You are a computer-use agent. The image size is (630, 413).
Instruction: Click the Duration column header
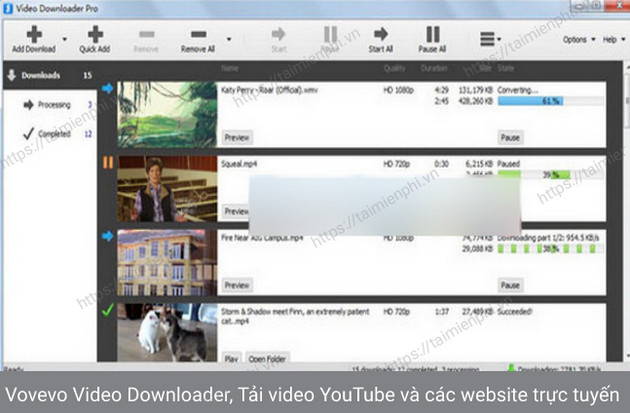coord(434,68)
